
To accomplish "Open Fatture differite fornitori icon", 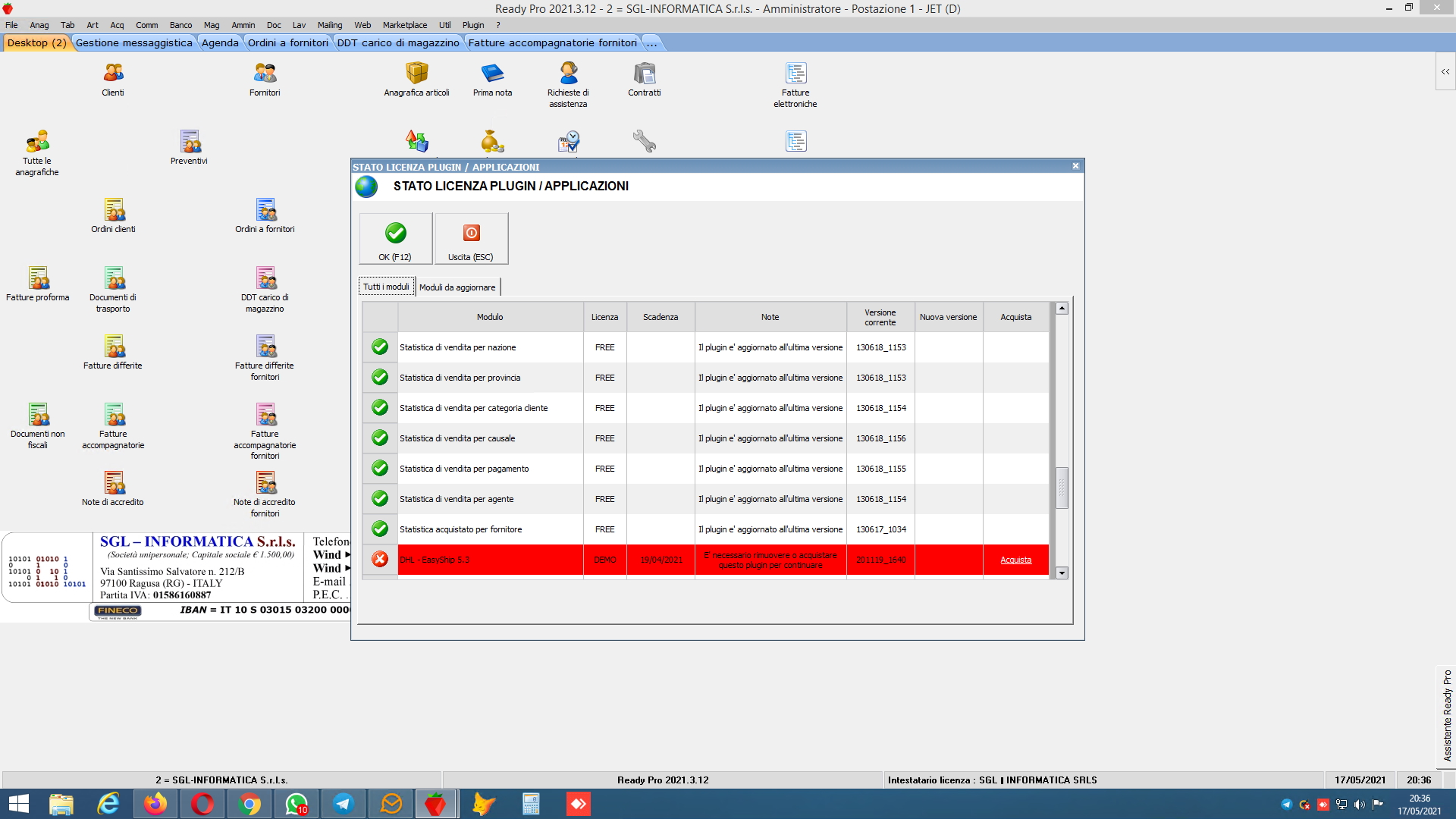I will (265, 358).
